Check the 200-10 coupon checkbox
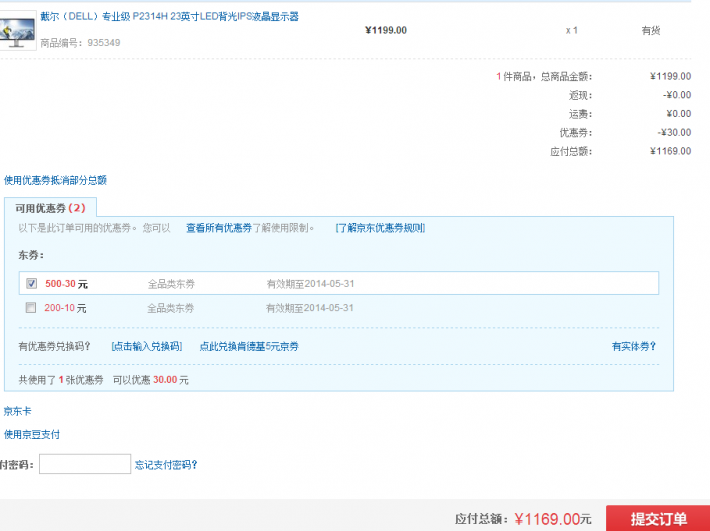710x531 pixels. click(x=31, y=308)
